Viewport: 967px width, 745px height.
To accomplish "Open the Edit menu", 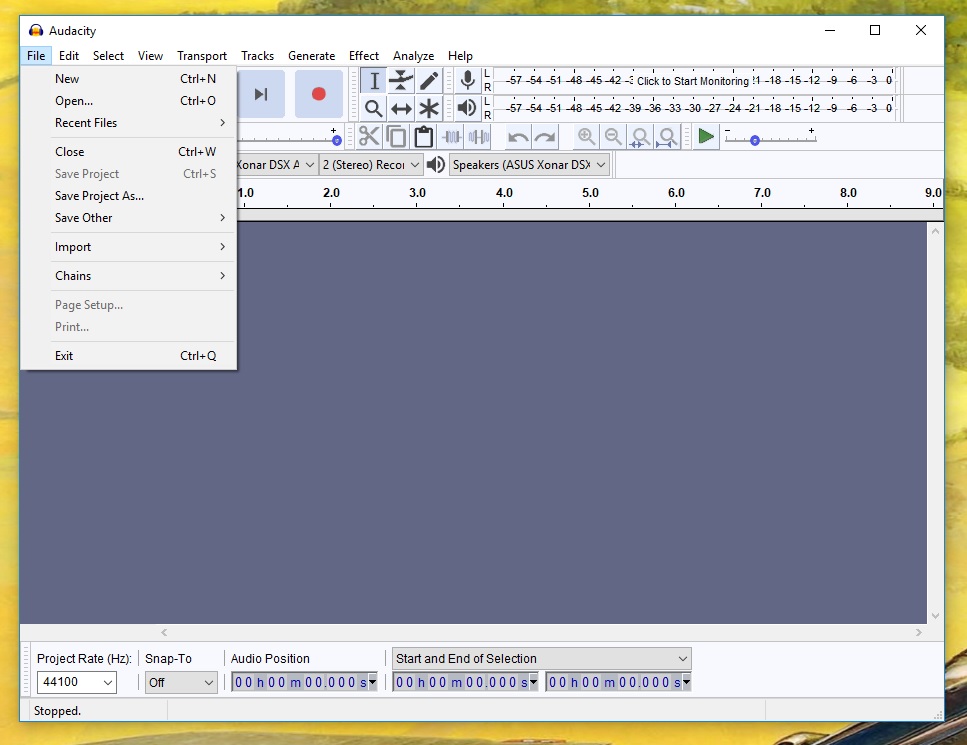I will pos(69,56).
